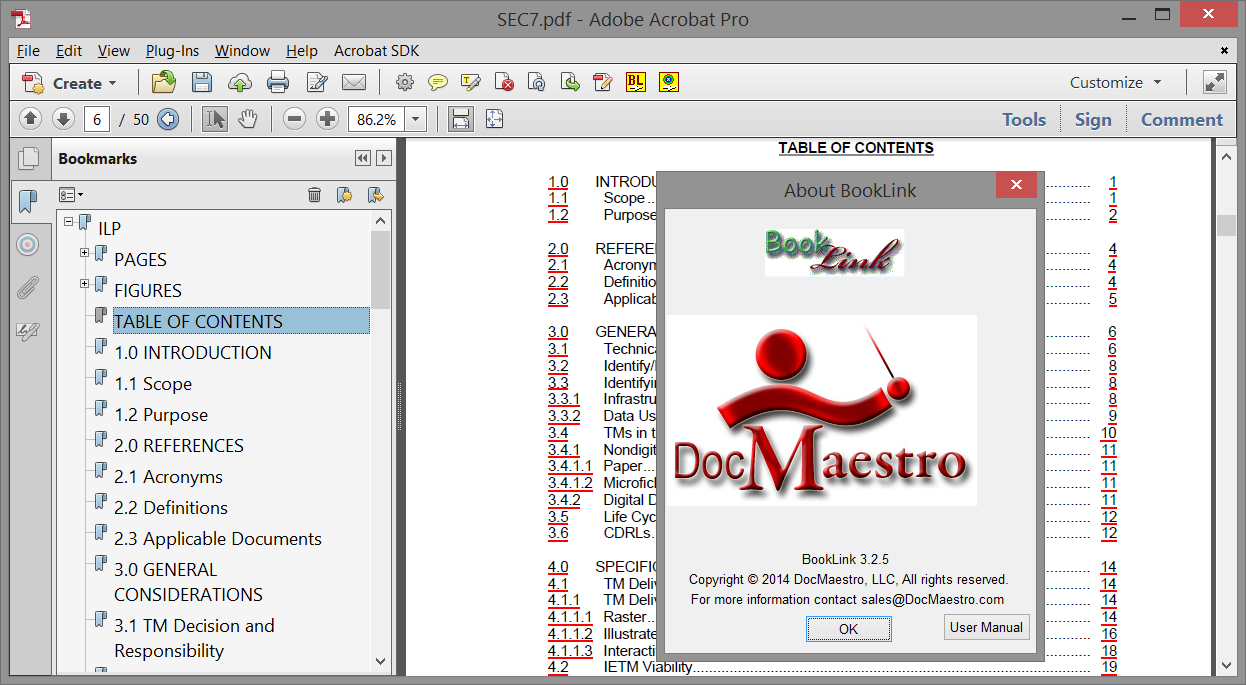
Task: Select the highlight text tool icon
Action: click(471, 83)
